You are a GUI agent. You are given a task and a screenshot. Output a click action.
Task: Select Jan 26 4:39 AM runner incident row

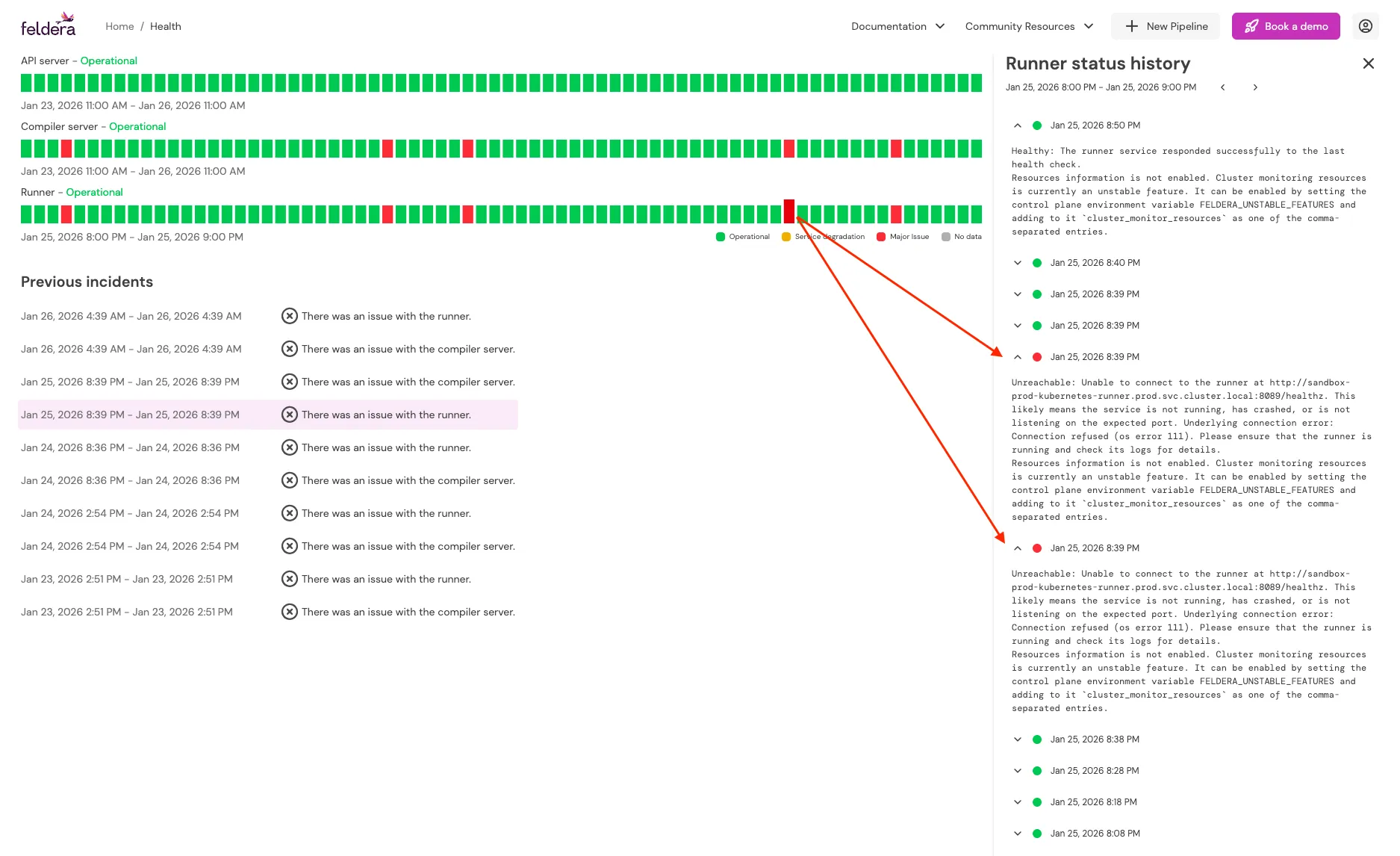268,316
